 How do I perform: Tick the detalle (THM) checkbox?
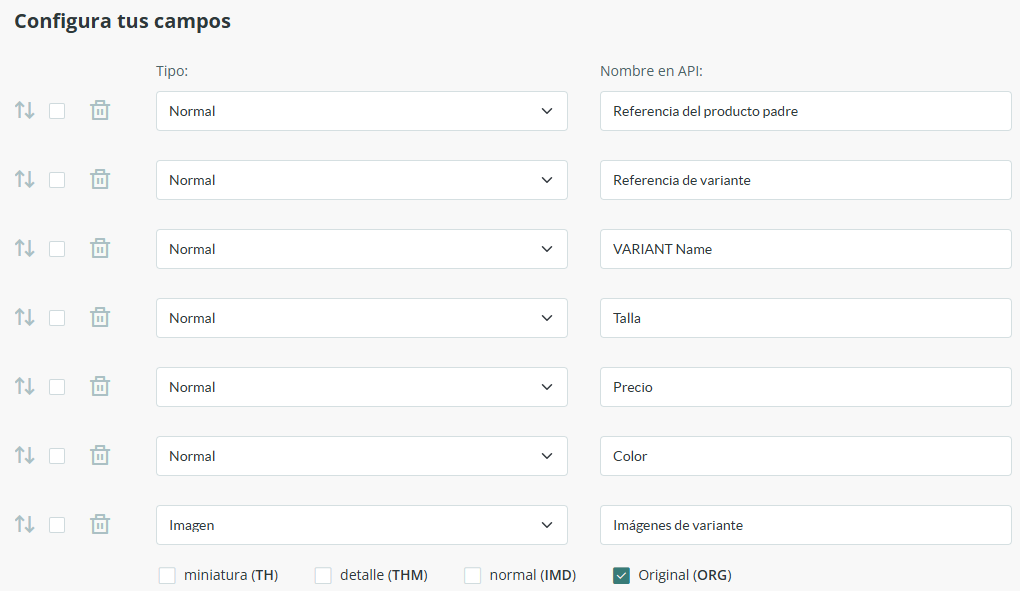(x=323, y=575)
